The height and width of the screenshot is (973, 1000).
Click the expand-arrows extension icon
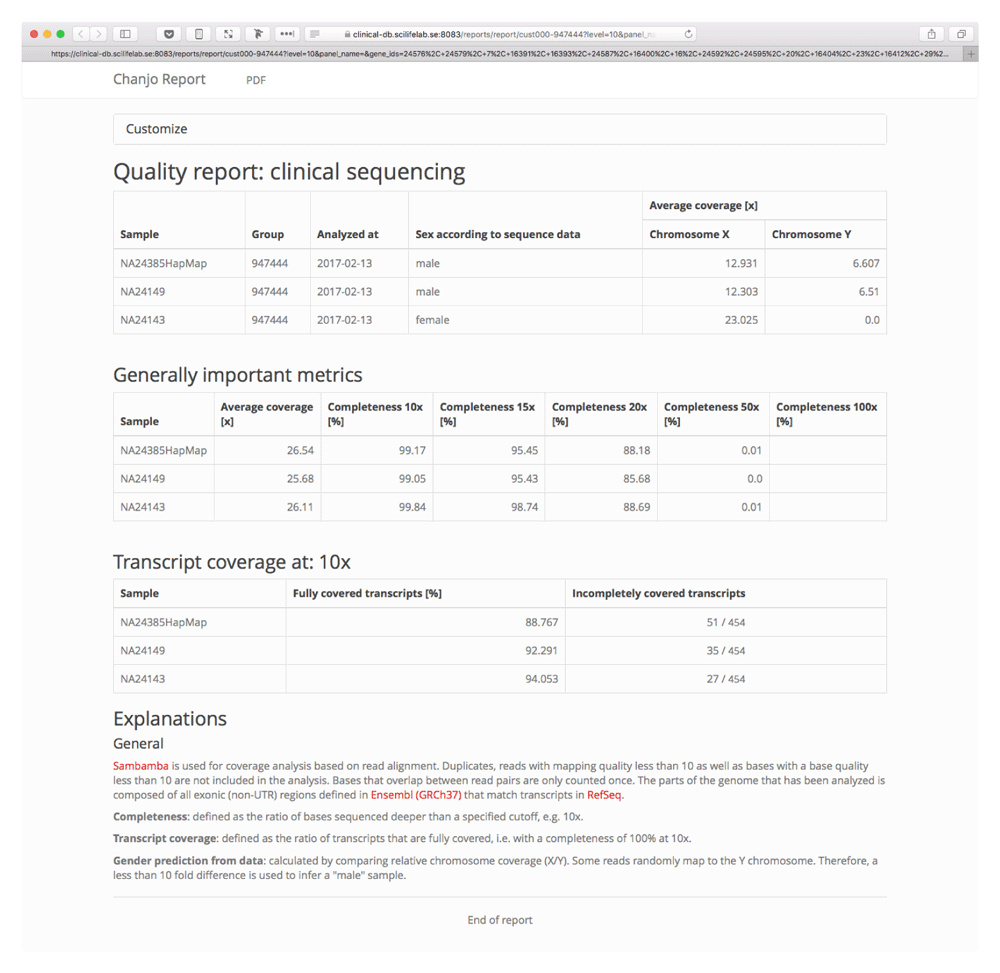pyautogui.click(x=228, y=34)
